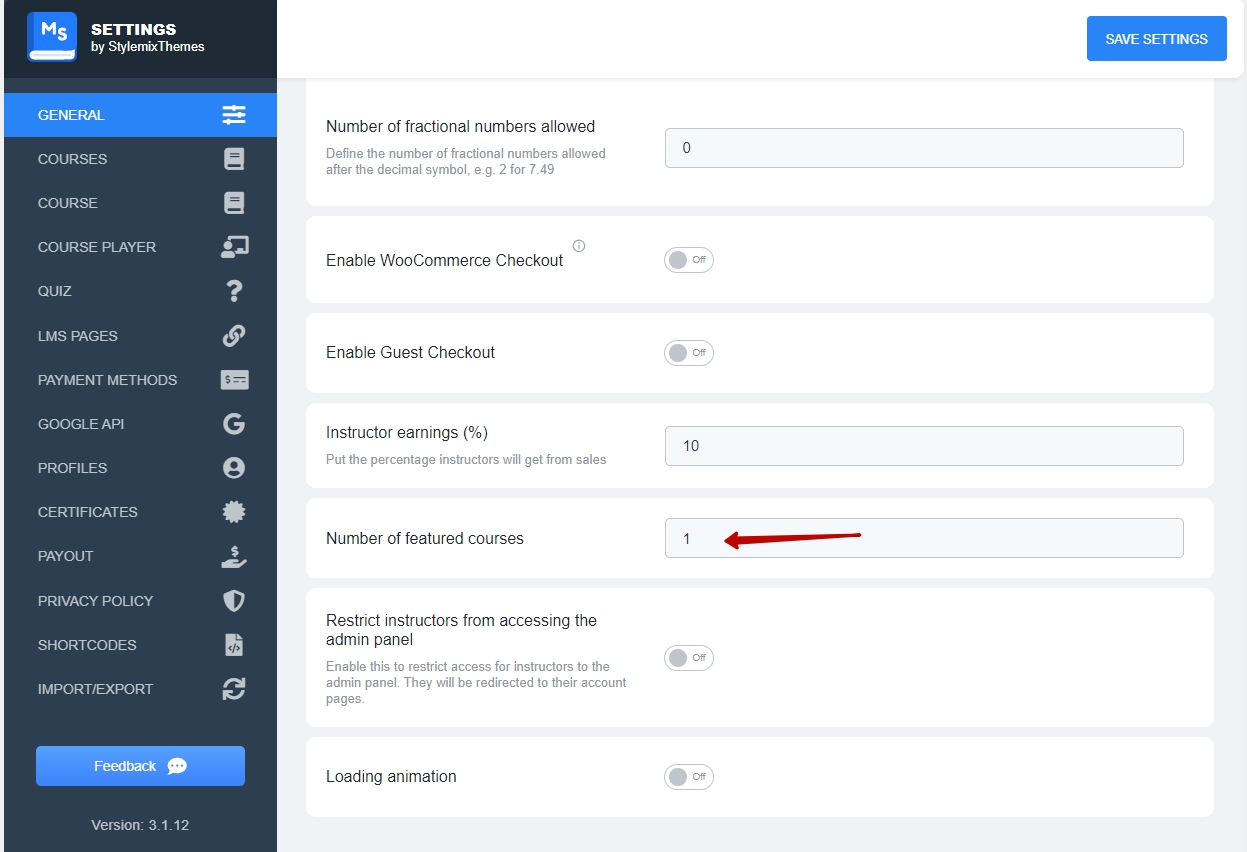Click info icon beside WooCommerce Checkout label
Image resolution: width=1247 pixels, height=852 pixels.
click(579, 246)
